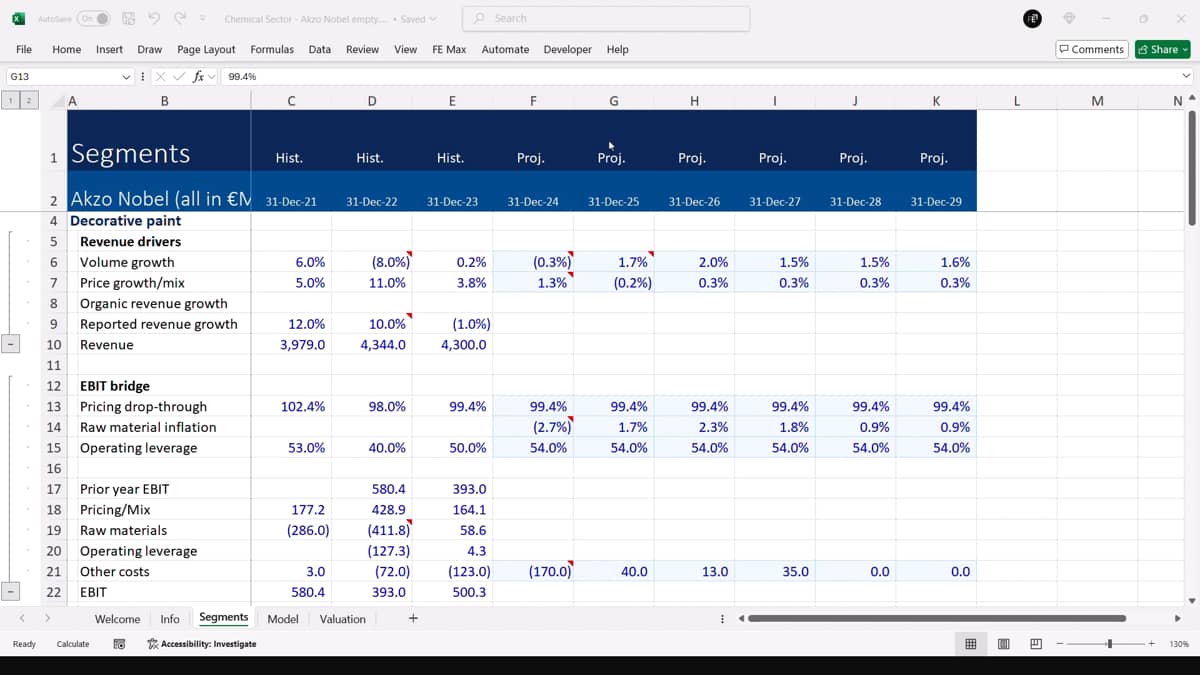Switch to the Valuation sheet tab
The height and width of the screenshot is (675, 1200).
343,619
